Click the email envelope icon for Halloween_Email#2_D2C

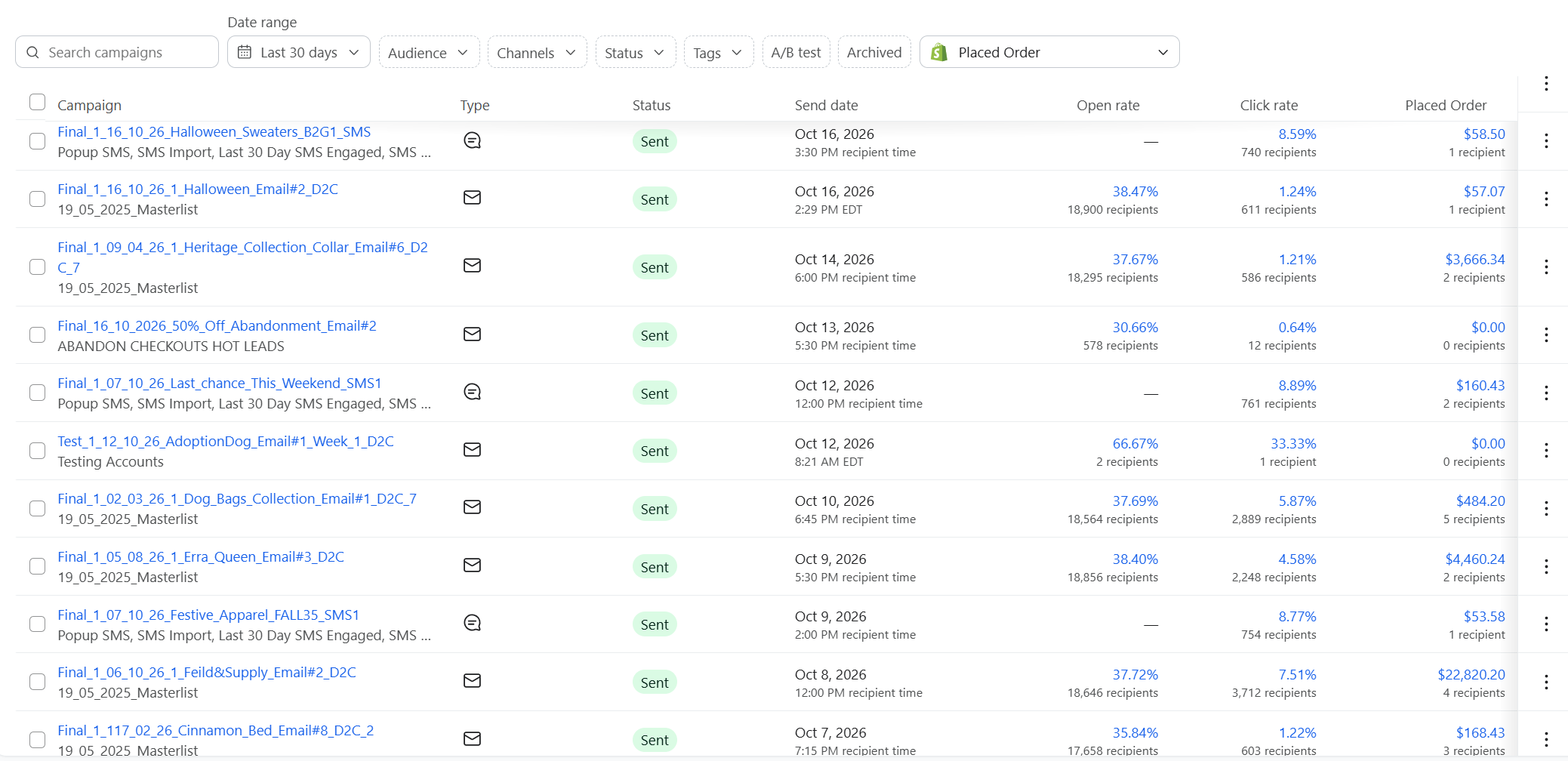[x=472, y=198]
